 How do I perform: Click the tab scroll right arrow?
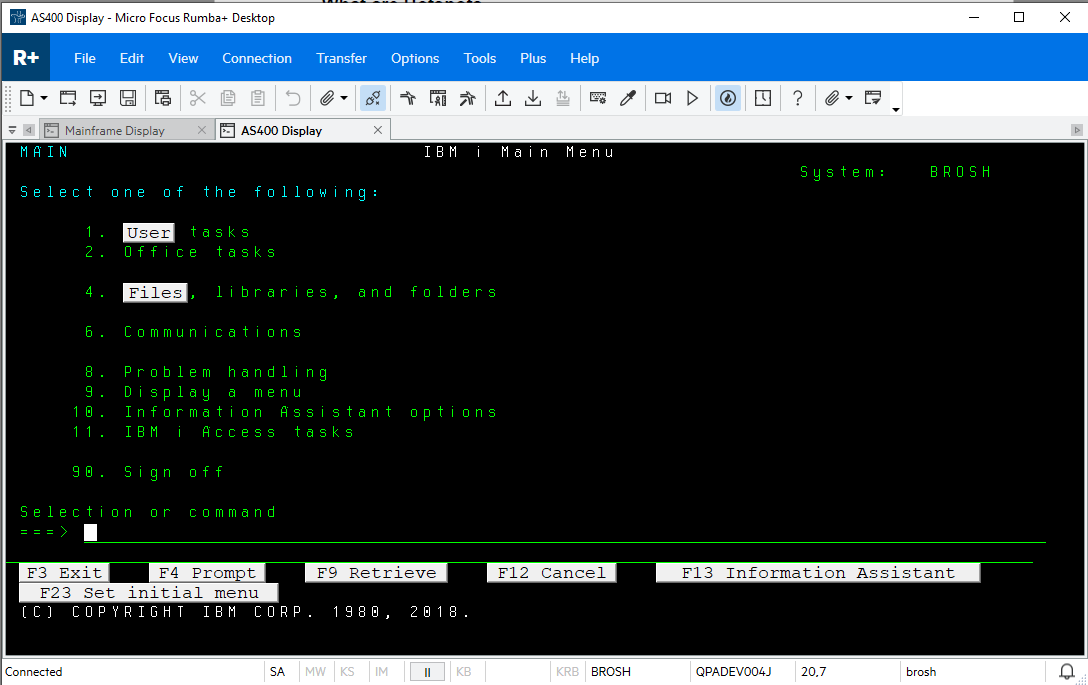1076,130
